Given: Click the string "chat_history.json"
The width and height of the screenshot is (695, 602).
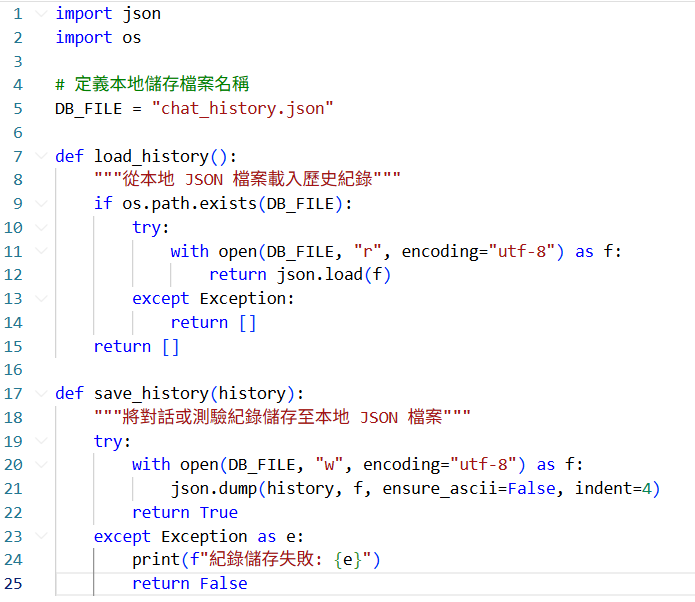Looking at the screenshot, I should point(242,109).
